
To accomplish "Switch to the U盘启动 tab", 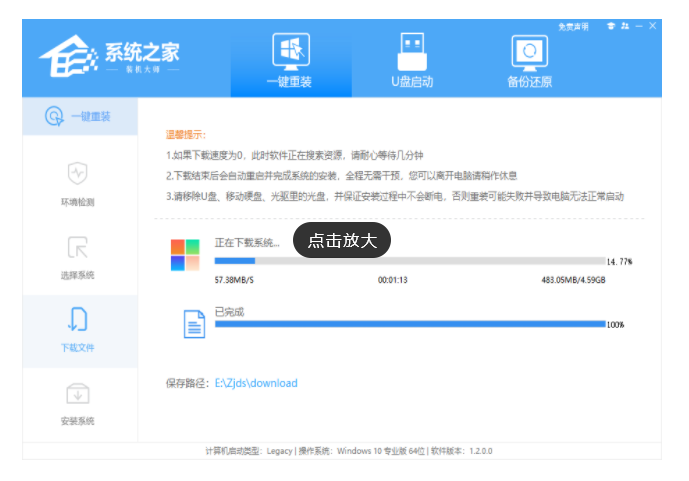I will coord(410,60).
